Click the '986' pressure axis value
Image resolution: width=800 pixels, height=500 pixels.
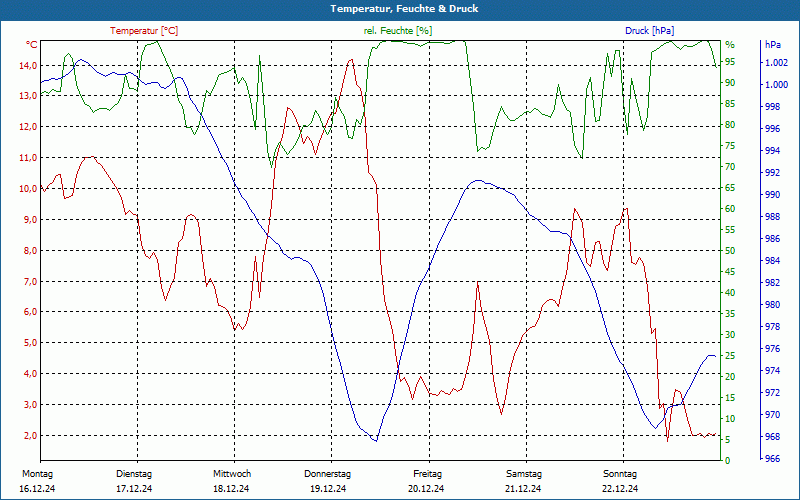(772, 239)
